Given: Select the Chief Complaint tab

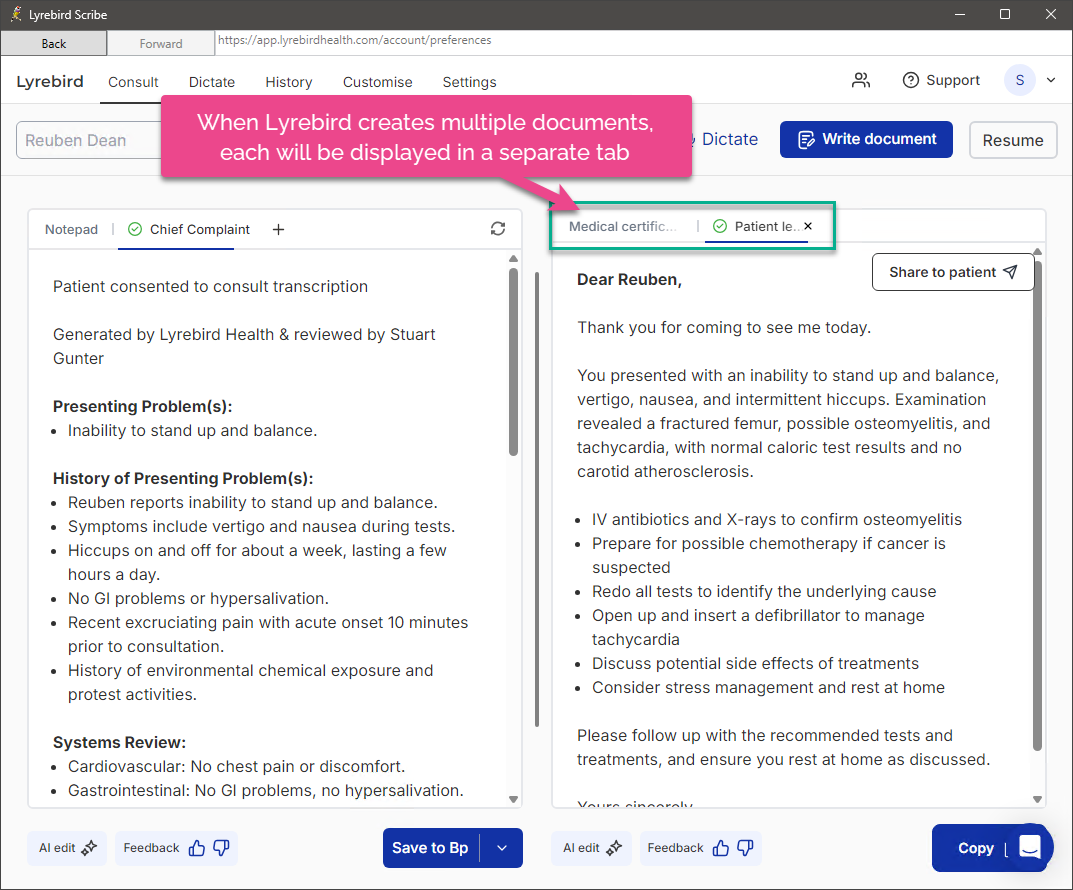Looking at the screenshot, I should pos(190,229).
